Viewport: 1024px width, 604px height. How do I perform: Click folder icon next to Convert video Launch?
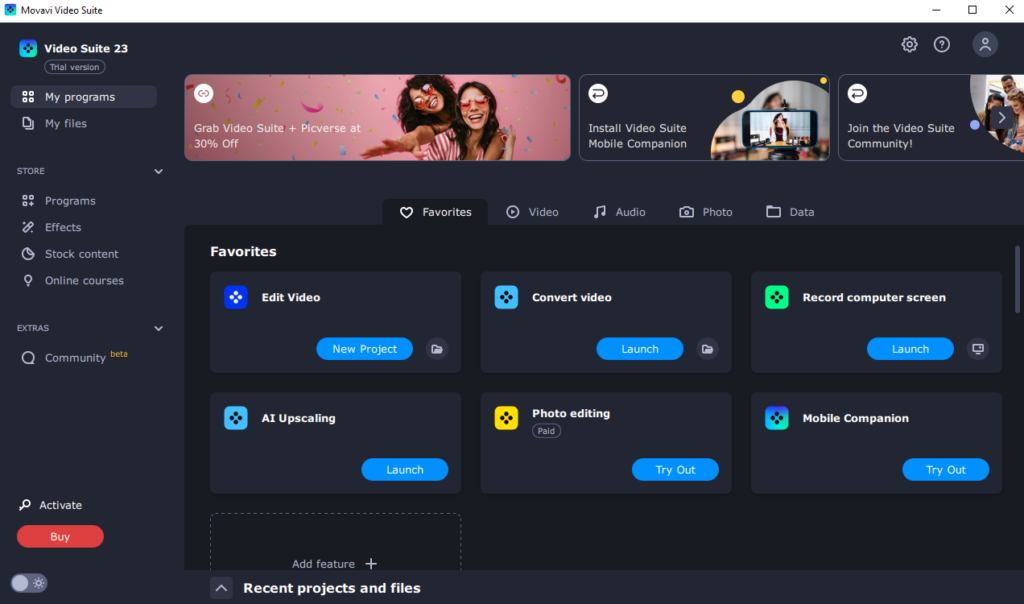707,349
